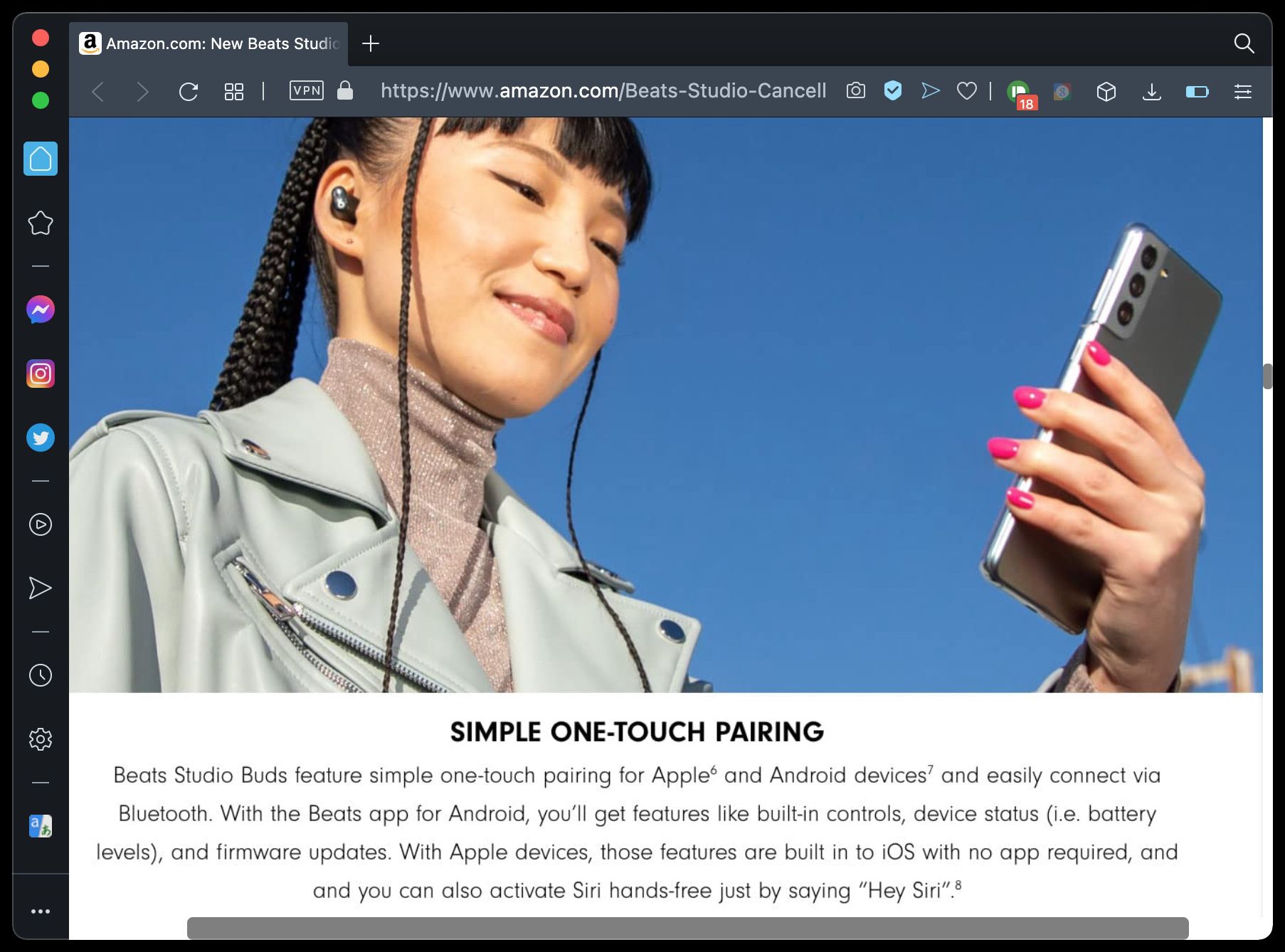Screen dimensions: 1285x952
Task: Reload the Amazon page
Action: click(189, 92)
